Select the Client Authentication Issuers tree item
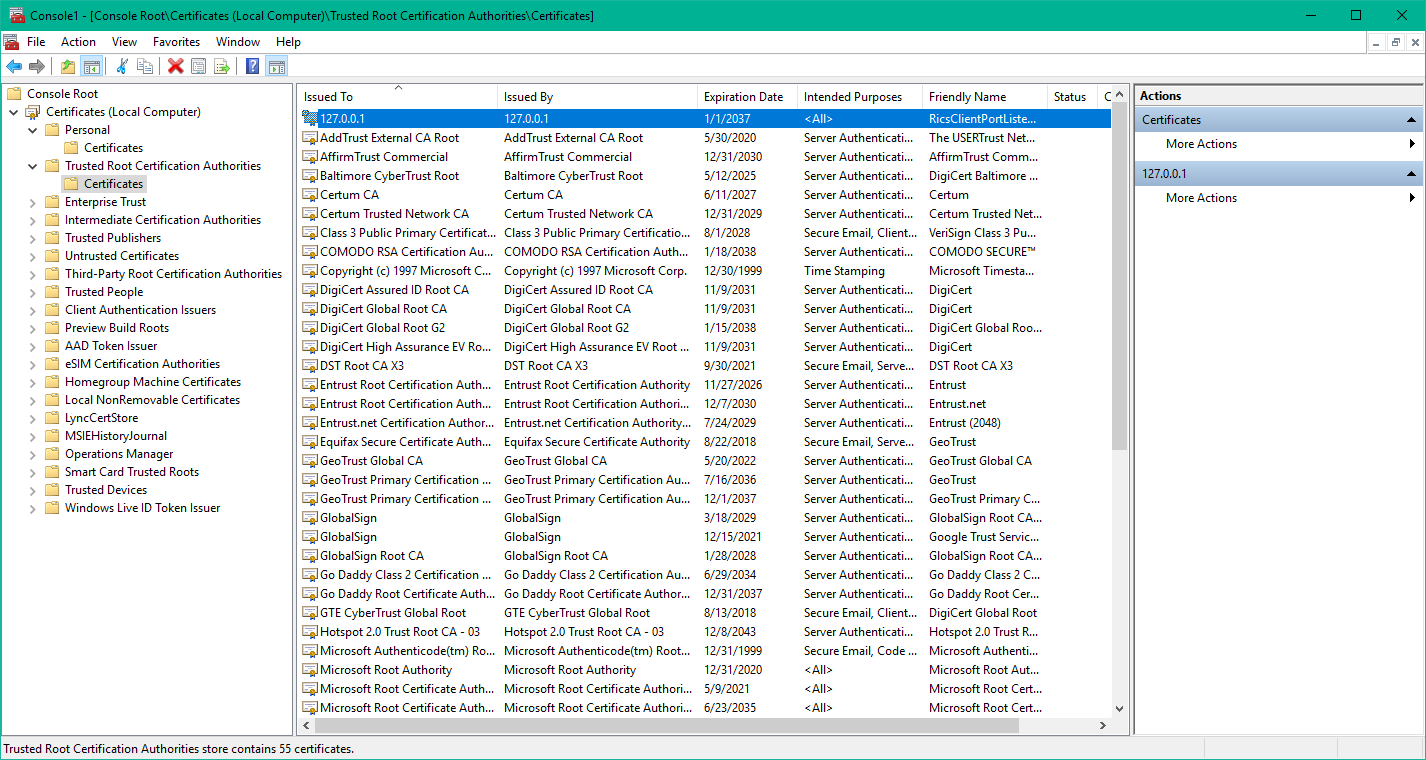The image size is (1426, 760). pos(140,310)
